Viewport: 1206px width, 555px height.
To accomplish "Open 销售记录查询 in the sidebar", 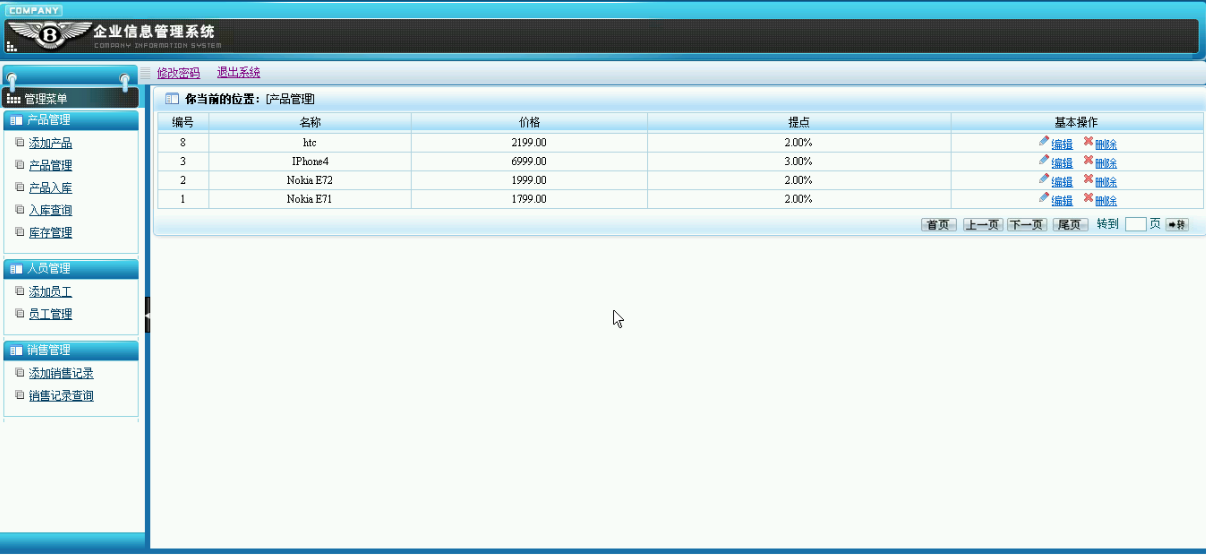I will tap(61, 396).
